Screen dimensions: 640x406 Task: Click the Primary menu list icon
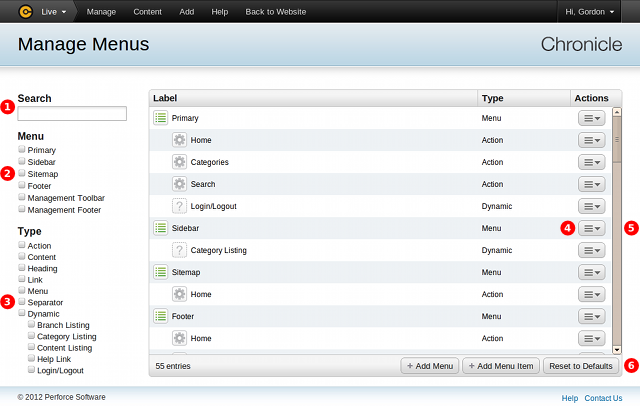coord(160,118)
